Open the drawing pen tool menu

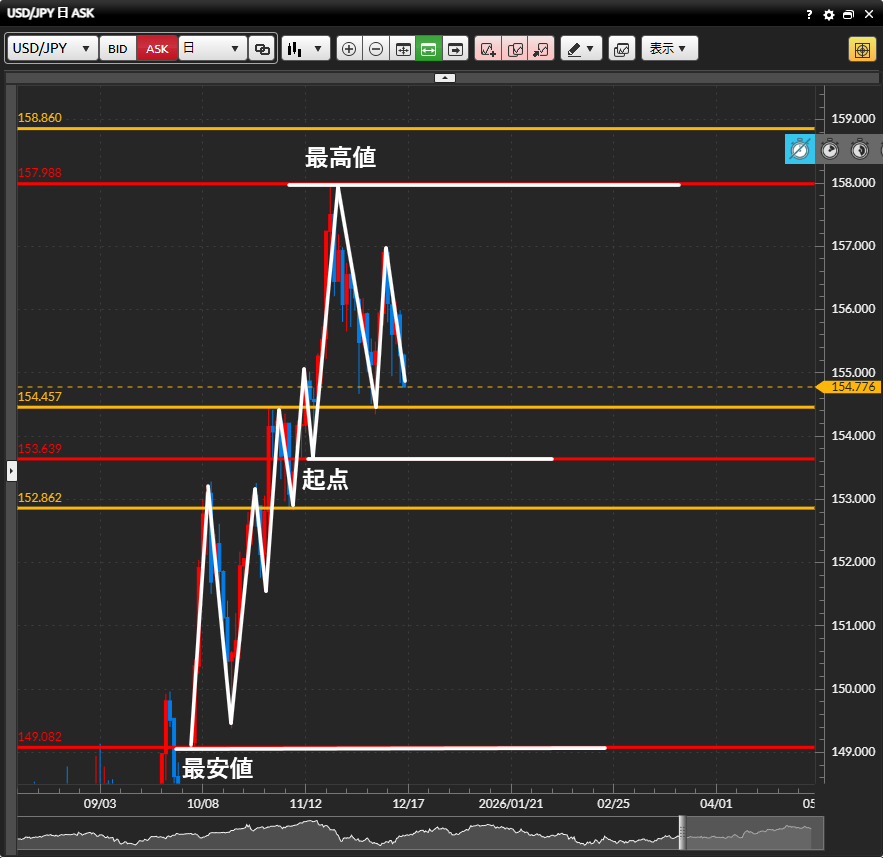pos(580,48)
